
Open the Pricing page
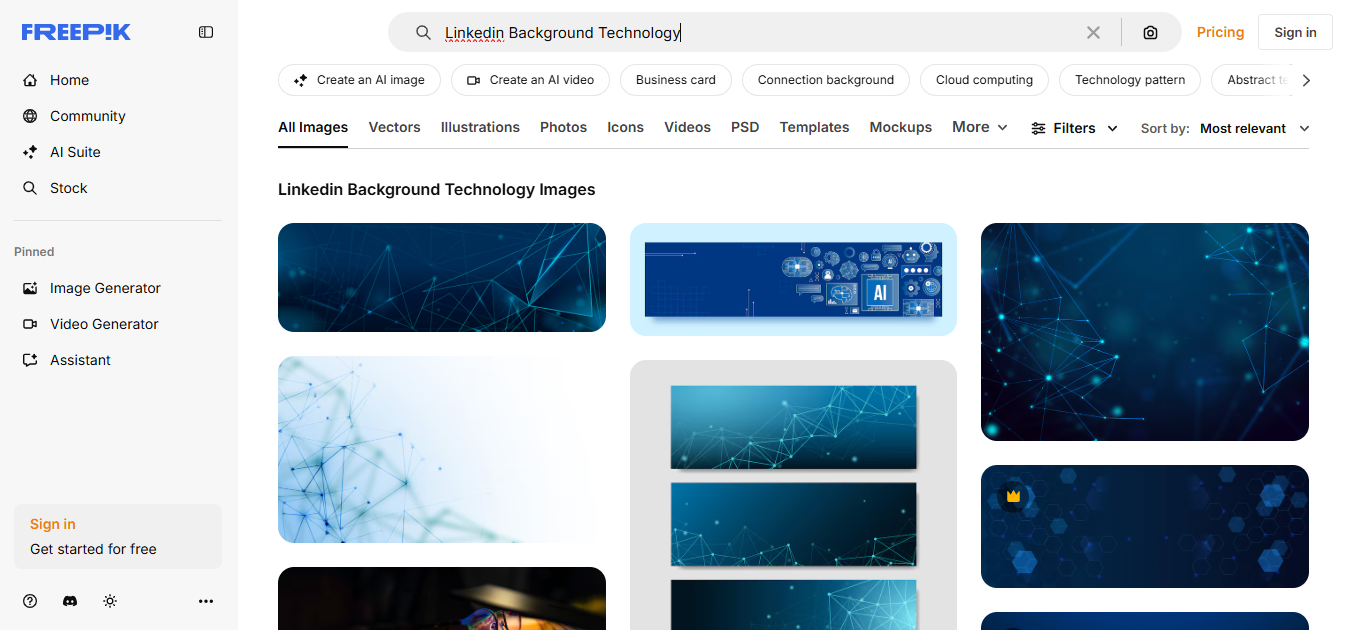coord(1220,32)
